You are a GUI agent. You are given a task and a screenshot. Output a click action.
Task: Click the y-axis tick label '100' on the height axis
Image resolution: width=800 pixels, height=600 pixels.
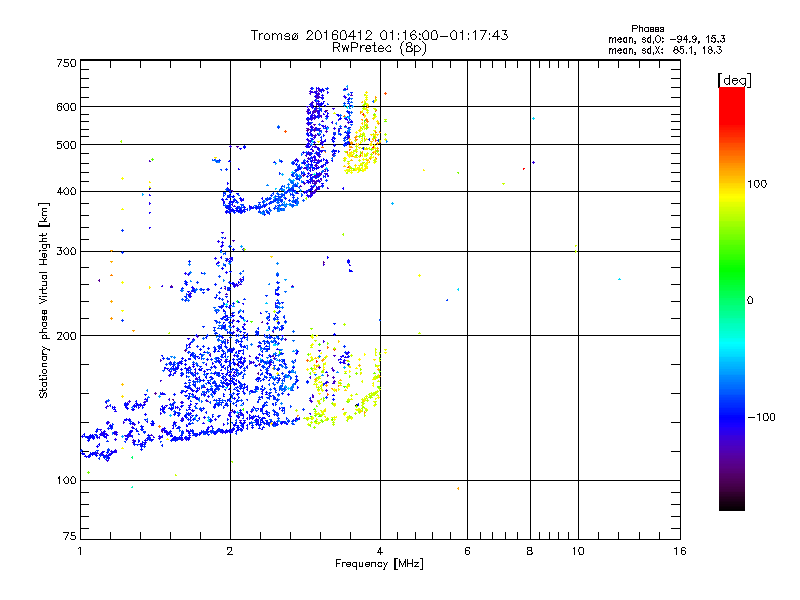66,480
